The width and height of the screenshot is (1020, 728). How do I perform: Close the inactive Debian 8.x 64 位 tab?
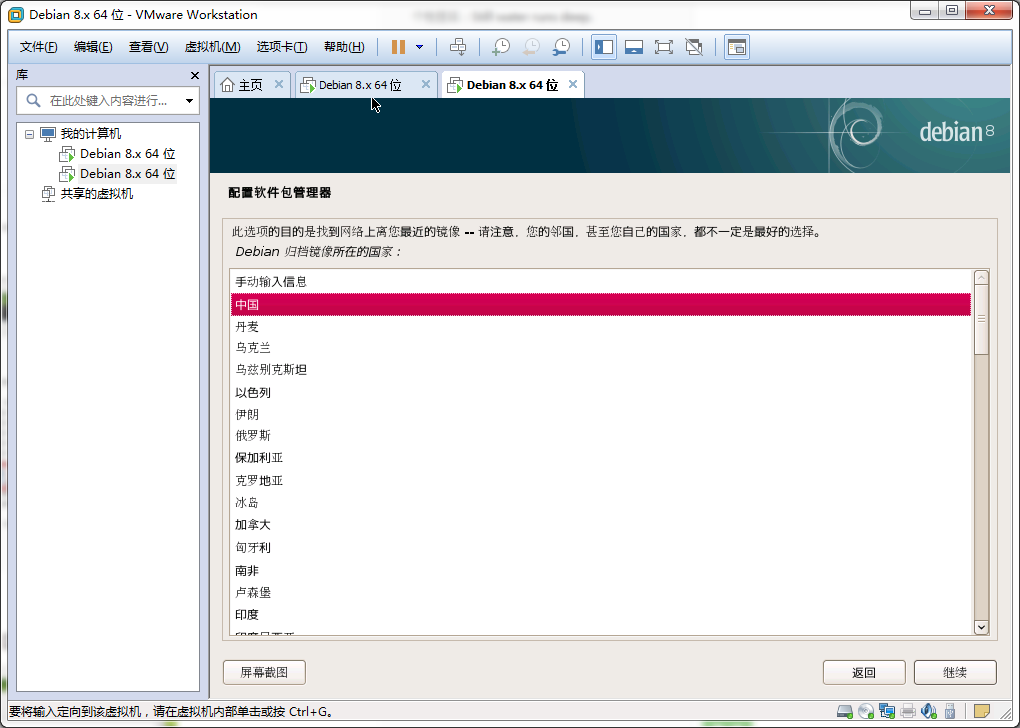(425, 84)
